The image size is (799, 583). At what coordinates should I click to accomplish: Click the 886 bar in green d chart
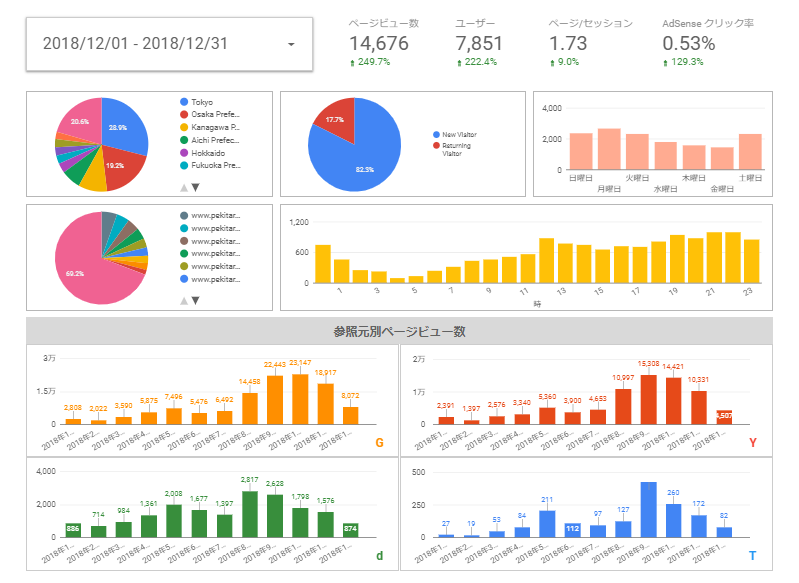[73, 530]
